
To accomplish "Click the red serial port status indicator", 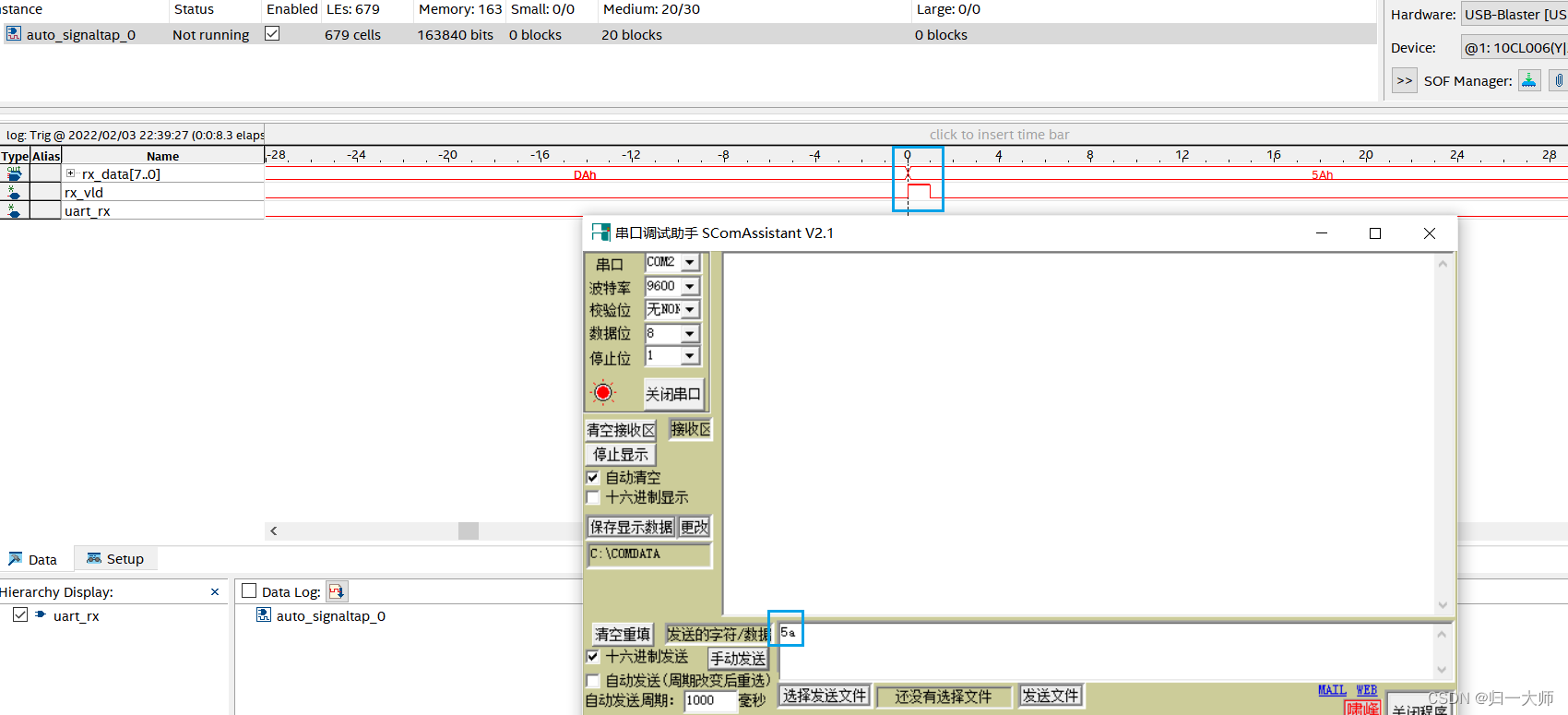I will click(603, 393).
